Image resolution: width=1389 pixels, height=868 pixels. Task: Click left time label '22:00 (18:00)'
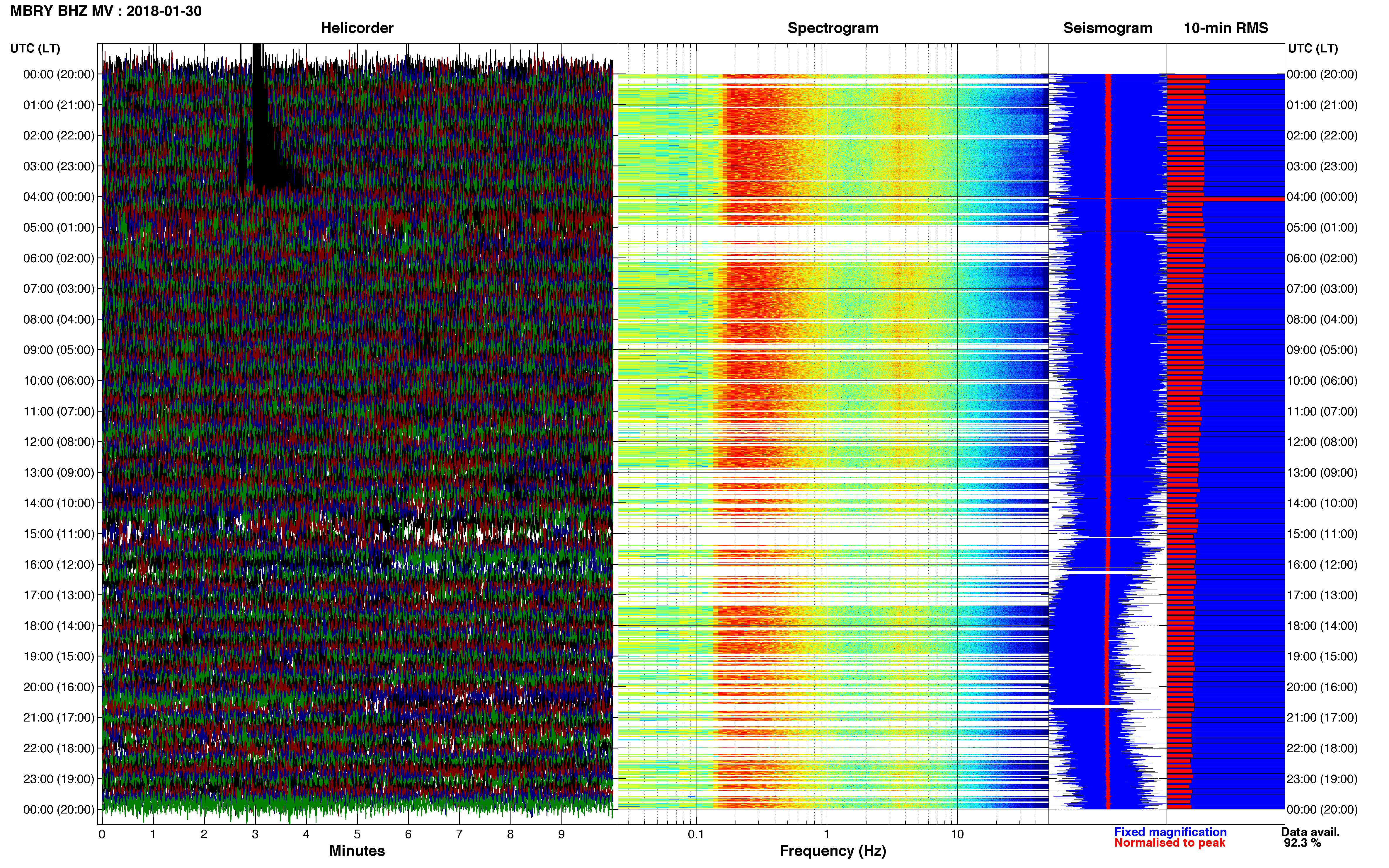click(x=59, y=748)
